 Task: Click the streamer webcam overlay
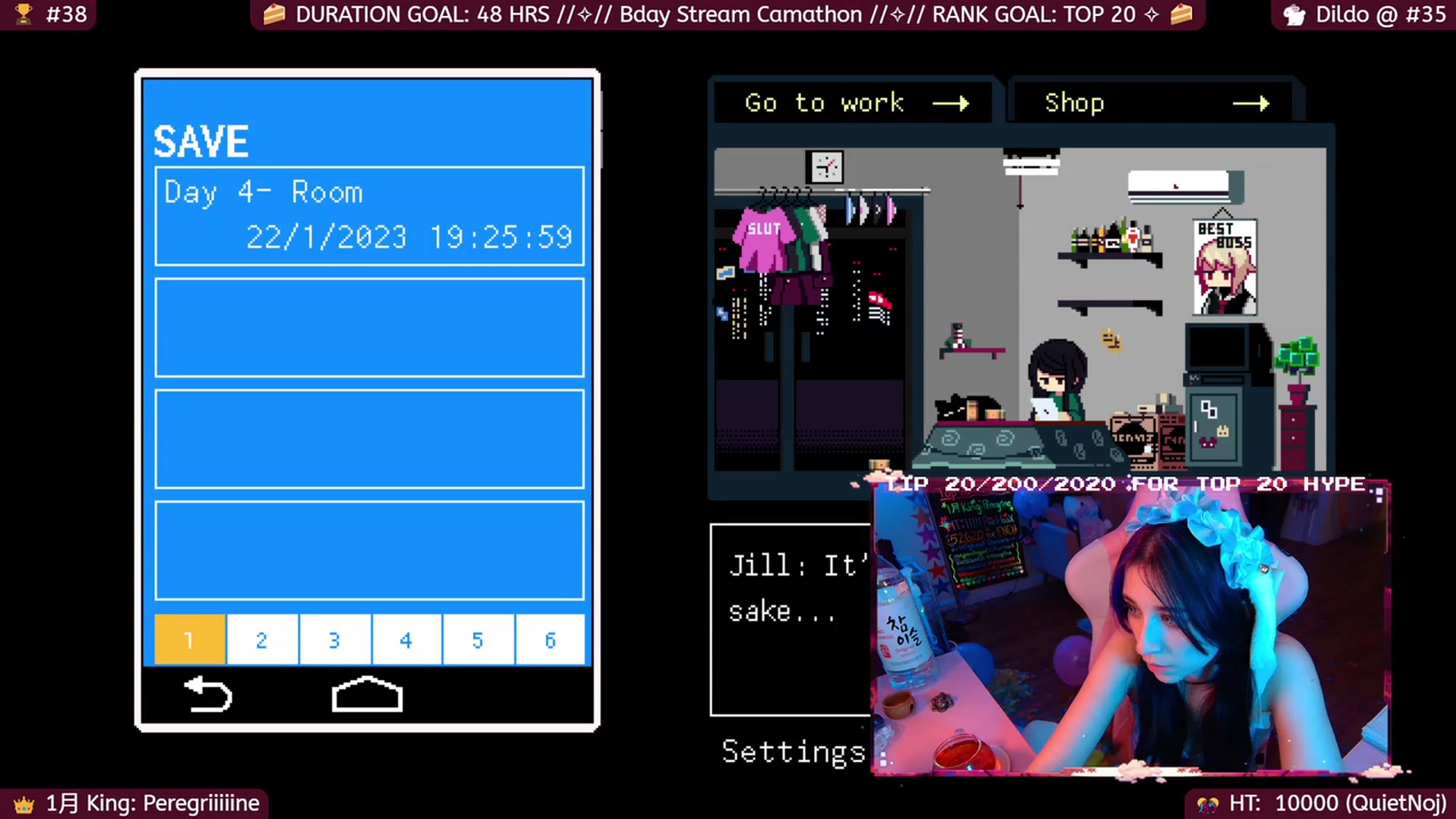[x=1131, y=629]
